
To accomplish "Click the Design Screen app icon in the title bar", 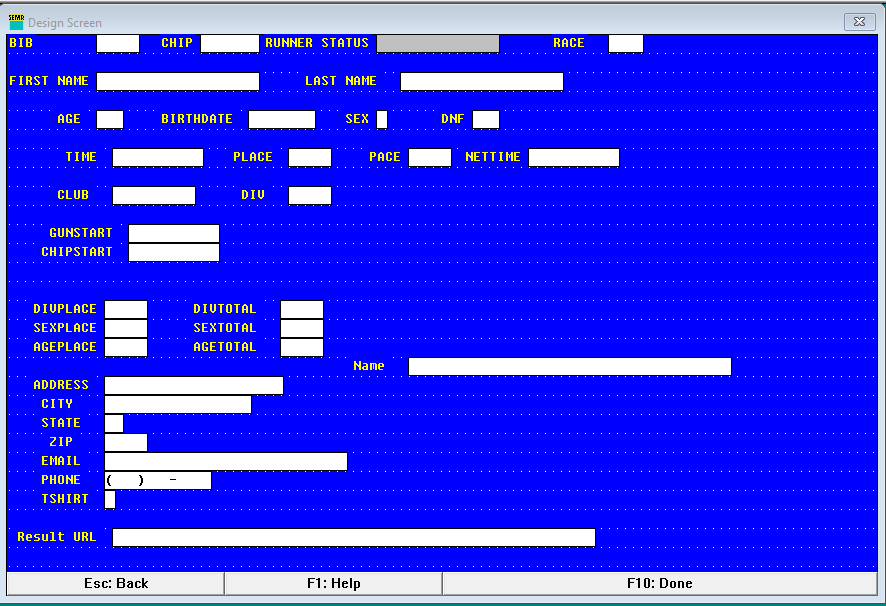I will 16,22.
